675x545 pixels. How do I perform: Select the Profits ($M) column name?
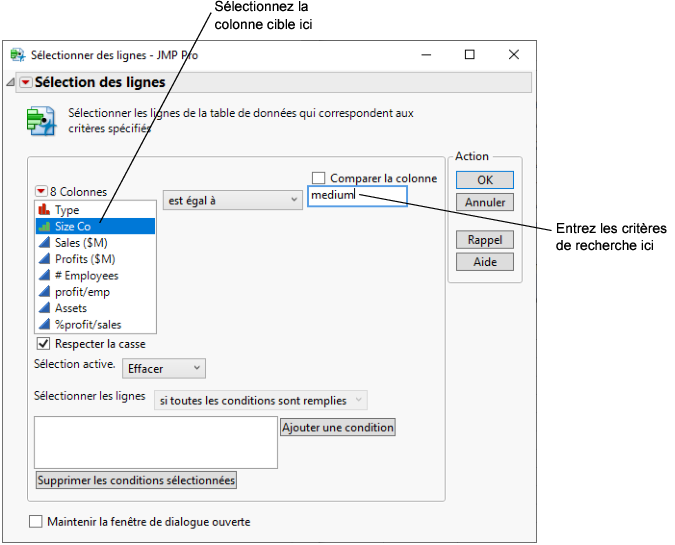coord(85,259)
